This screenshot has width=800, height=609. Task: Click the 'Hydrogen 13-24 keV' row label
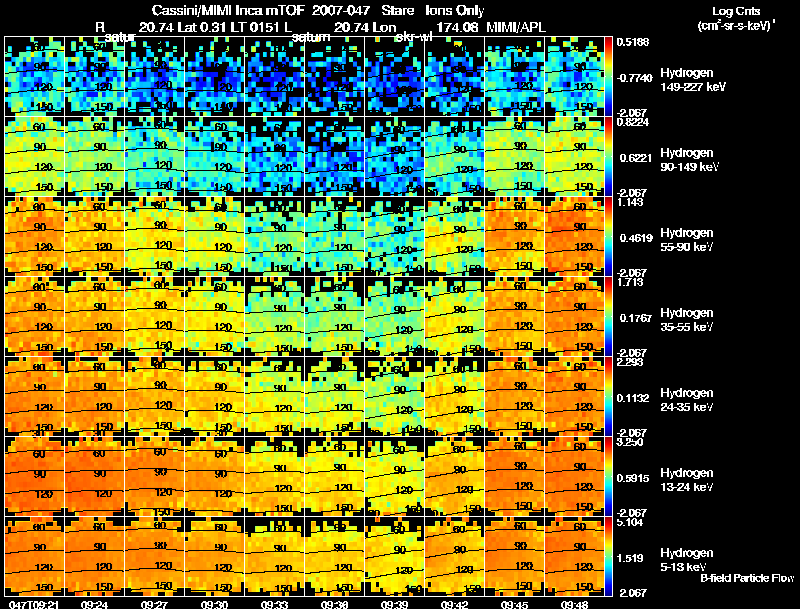pos(687,479)
